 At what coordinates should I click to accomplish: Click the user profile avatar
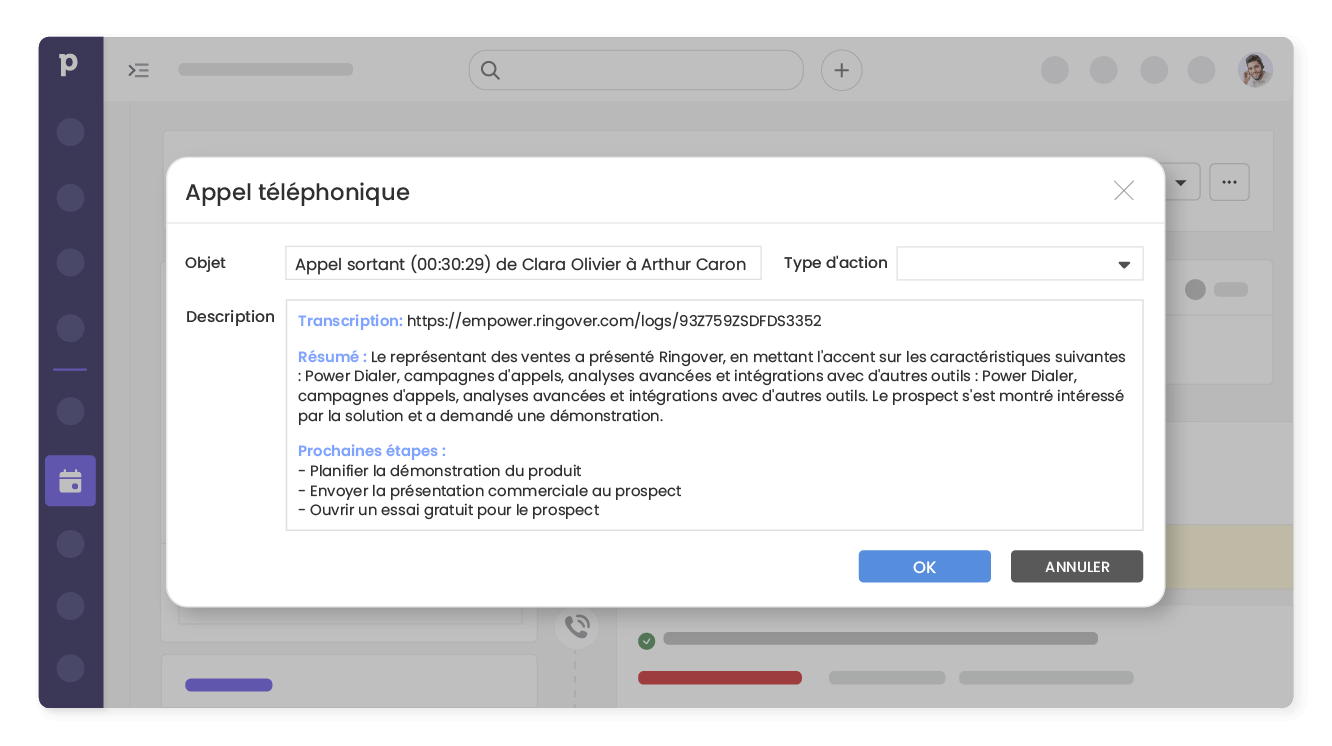(1255, 70)
